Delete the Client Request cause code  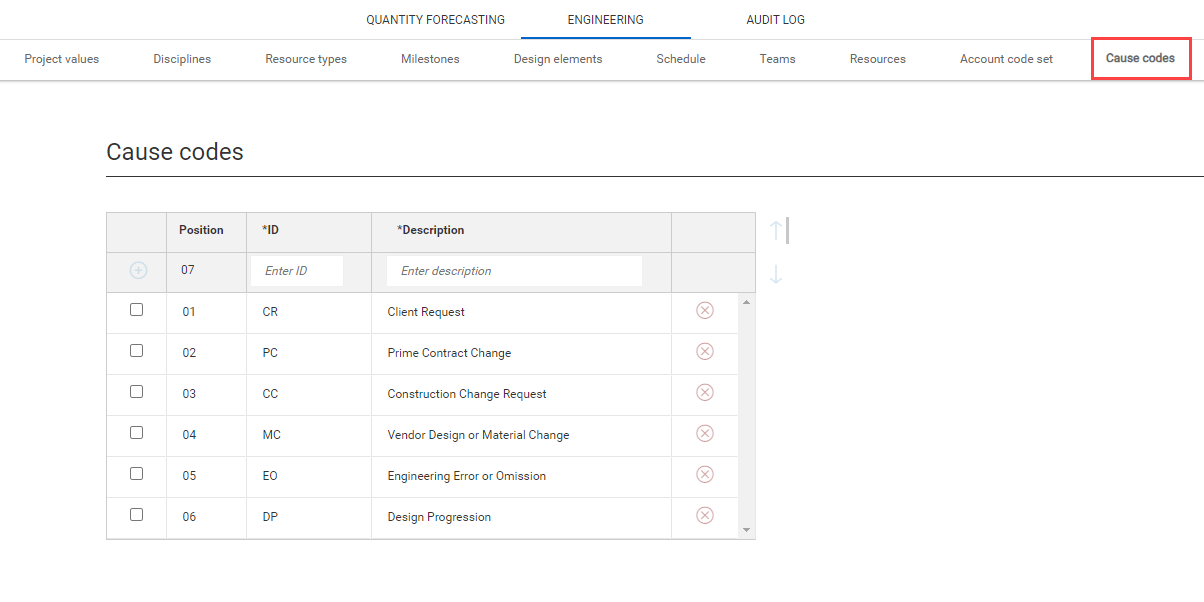(704, 311)
